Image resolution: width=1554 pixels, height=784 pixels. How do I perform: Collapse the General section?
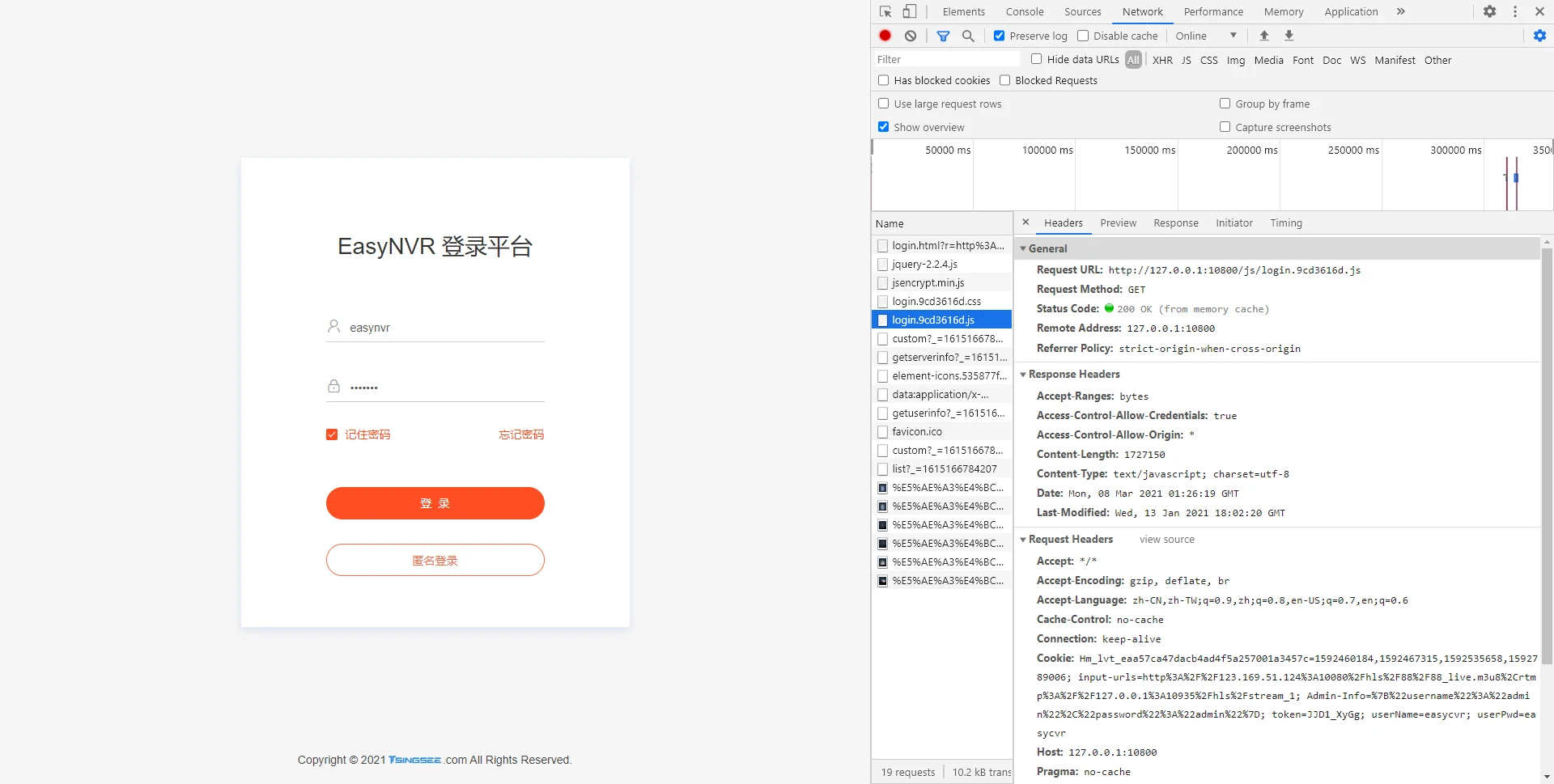(x=1047, y=248)
